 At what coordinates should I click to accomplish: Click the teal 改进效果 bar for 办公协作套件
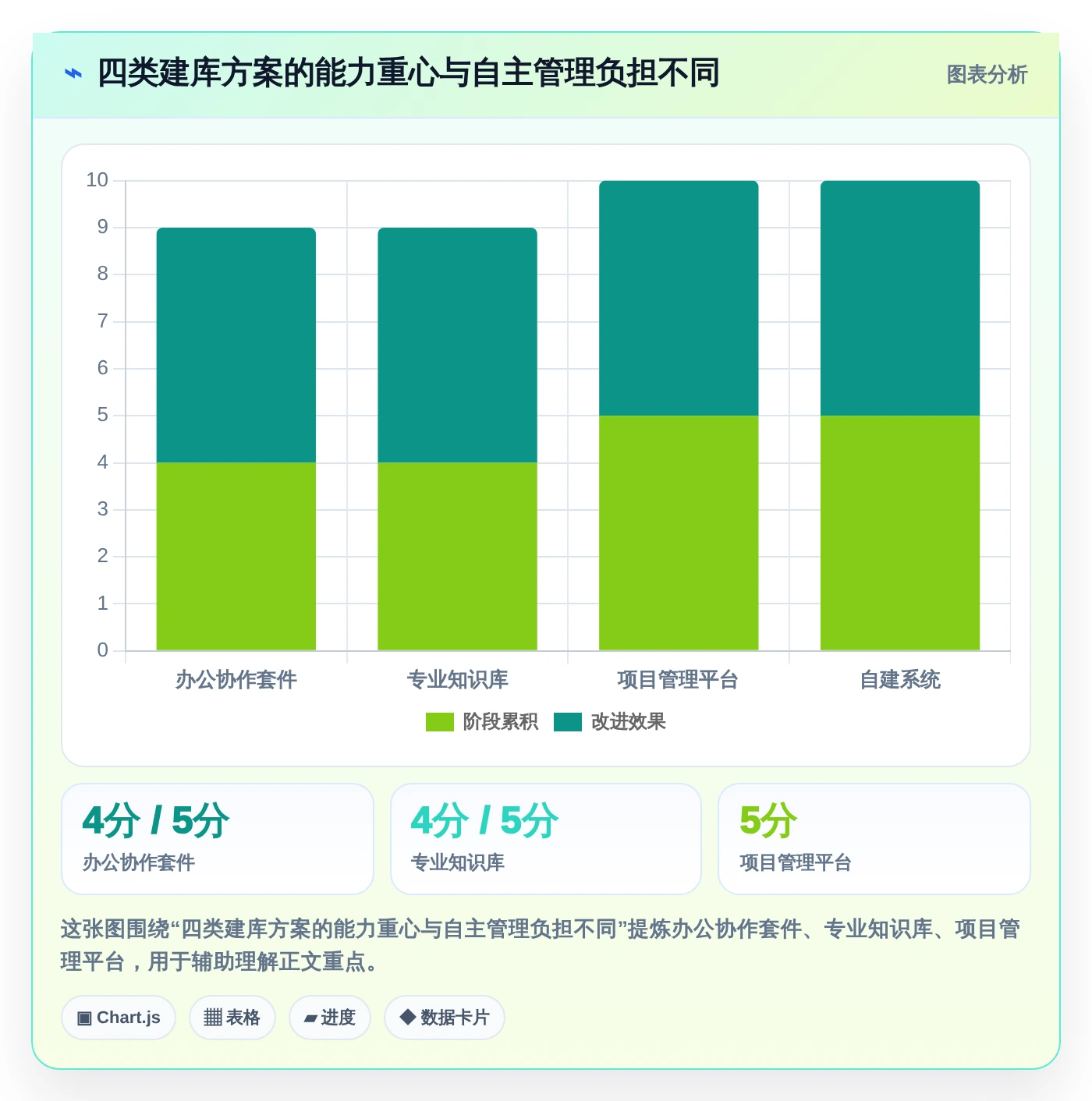point(236,345)
